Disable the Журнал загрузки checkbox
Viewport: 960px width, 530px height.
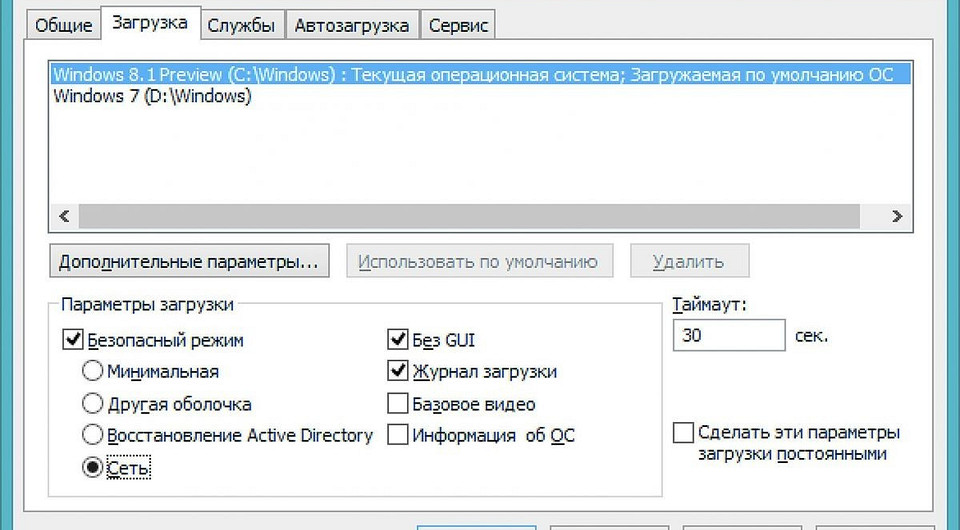pyautogui.click(x=397, y=371)
